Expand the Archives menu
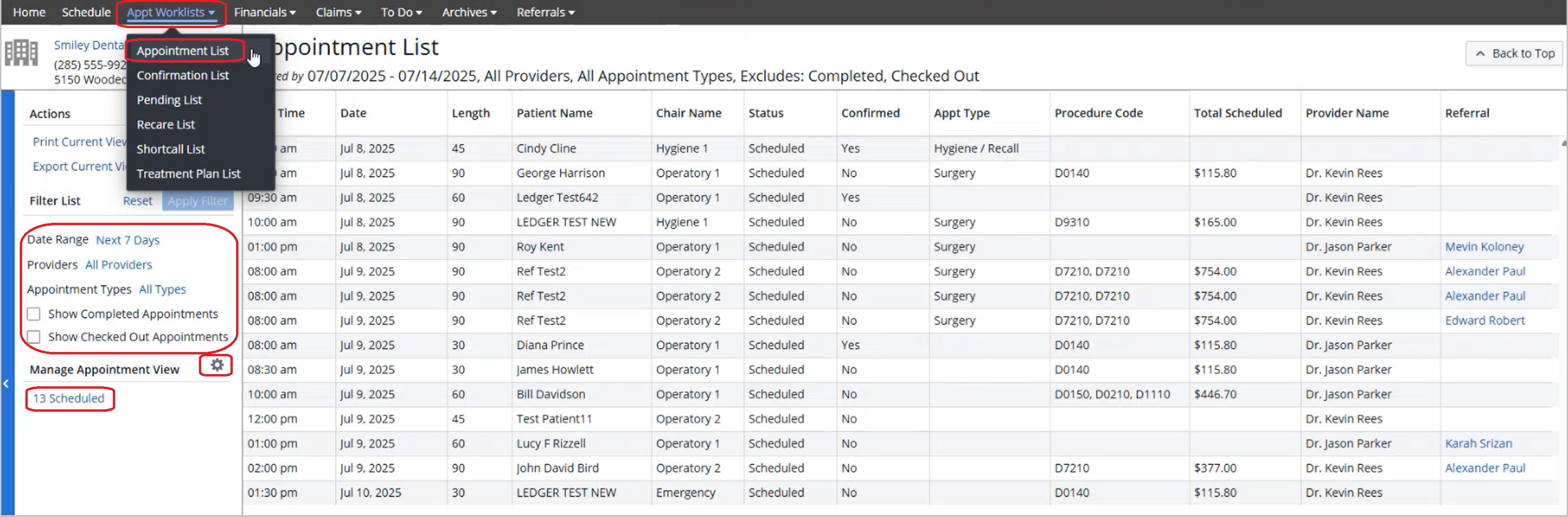The image size is (1568, 517). pyautogui.click(x=469, y=12)
